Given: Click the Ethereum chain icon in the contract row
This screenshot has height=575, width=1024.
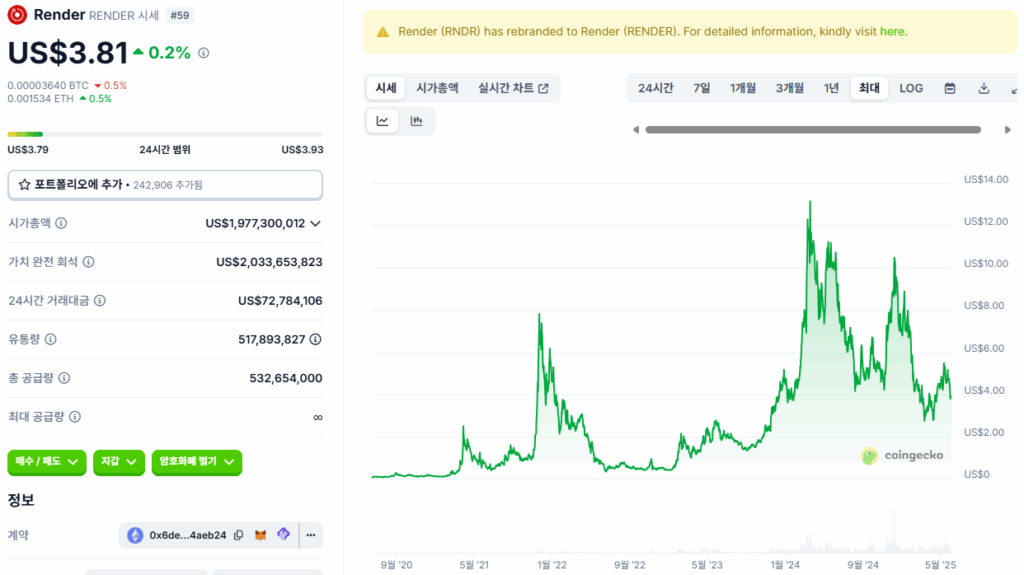Looking at the screenshot, I should [x=135, y=535].
